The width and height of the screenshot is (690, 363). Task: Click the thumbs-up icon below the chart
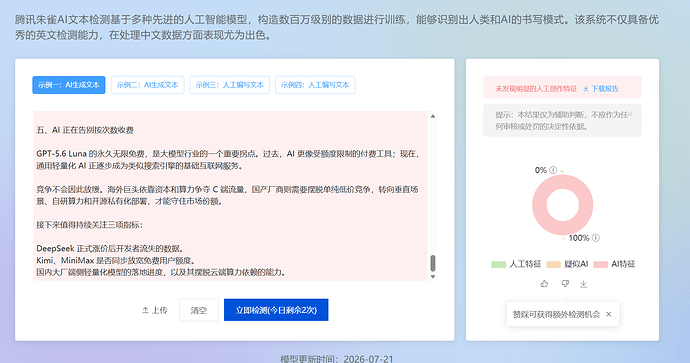(544, 284)
